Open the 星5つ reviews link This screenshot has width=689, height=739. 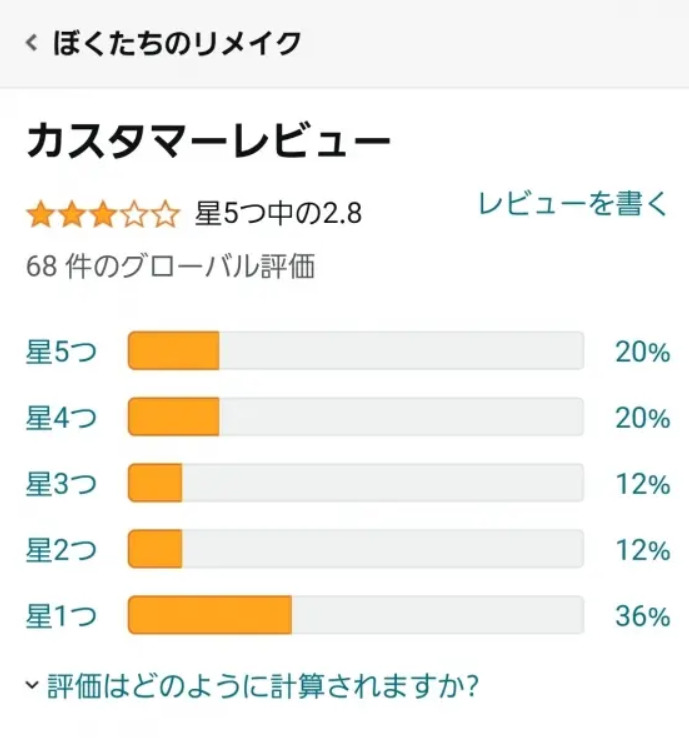(61, 352)
